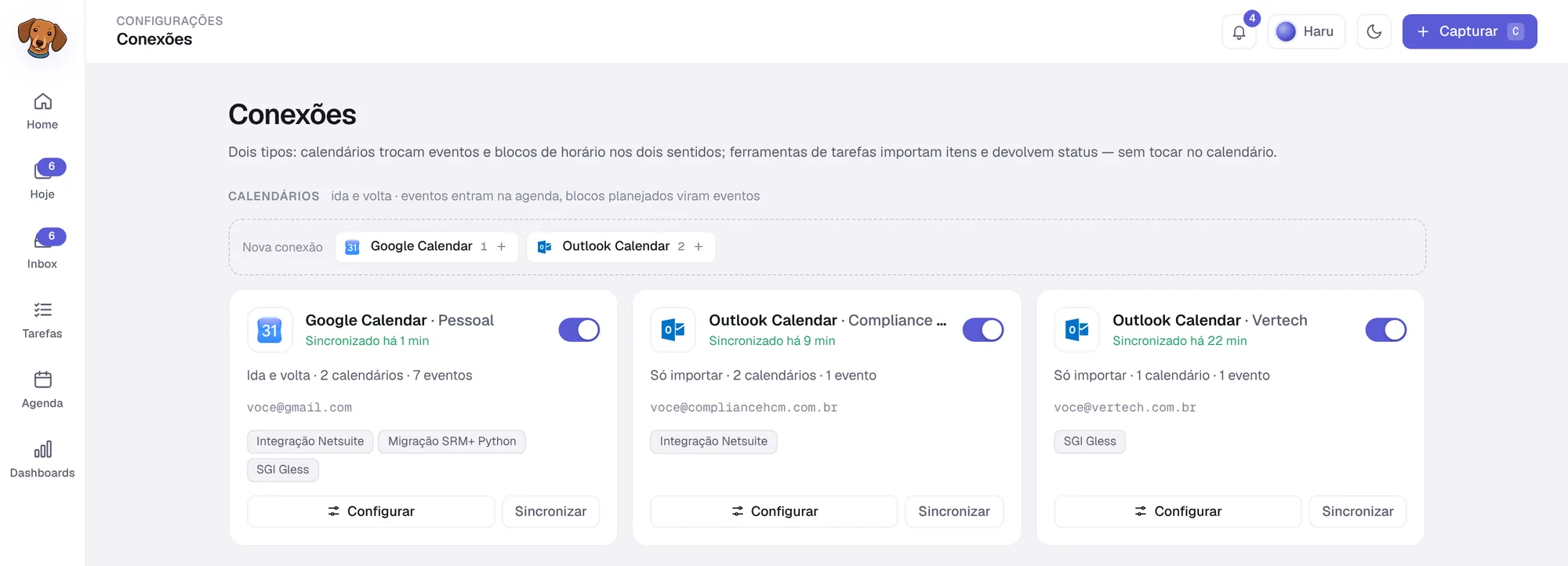Add a new Google Calendar connection
The height and width of the screenshot is (566, 1568).
pyautogui.click(x=426, y=247)
